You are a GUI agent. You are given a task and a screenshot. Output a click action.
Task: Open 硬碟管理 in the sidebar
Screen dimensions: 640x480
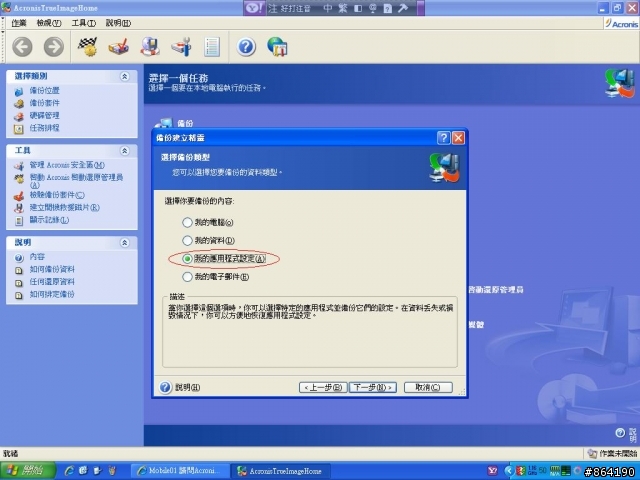44,116
